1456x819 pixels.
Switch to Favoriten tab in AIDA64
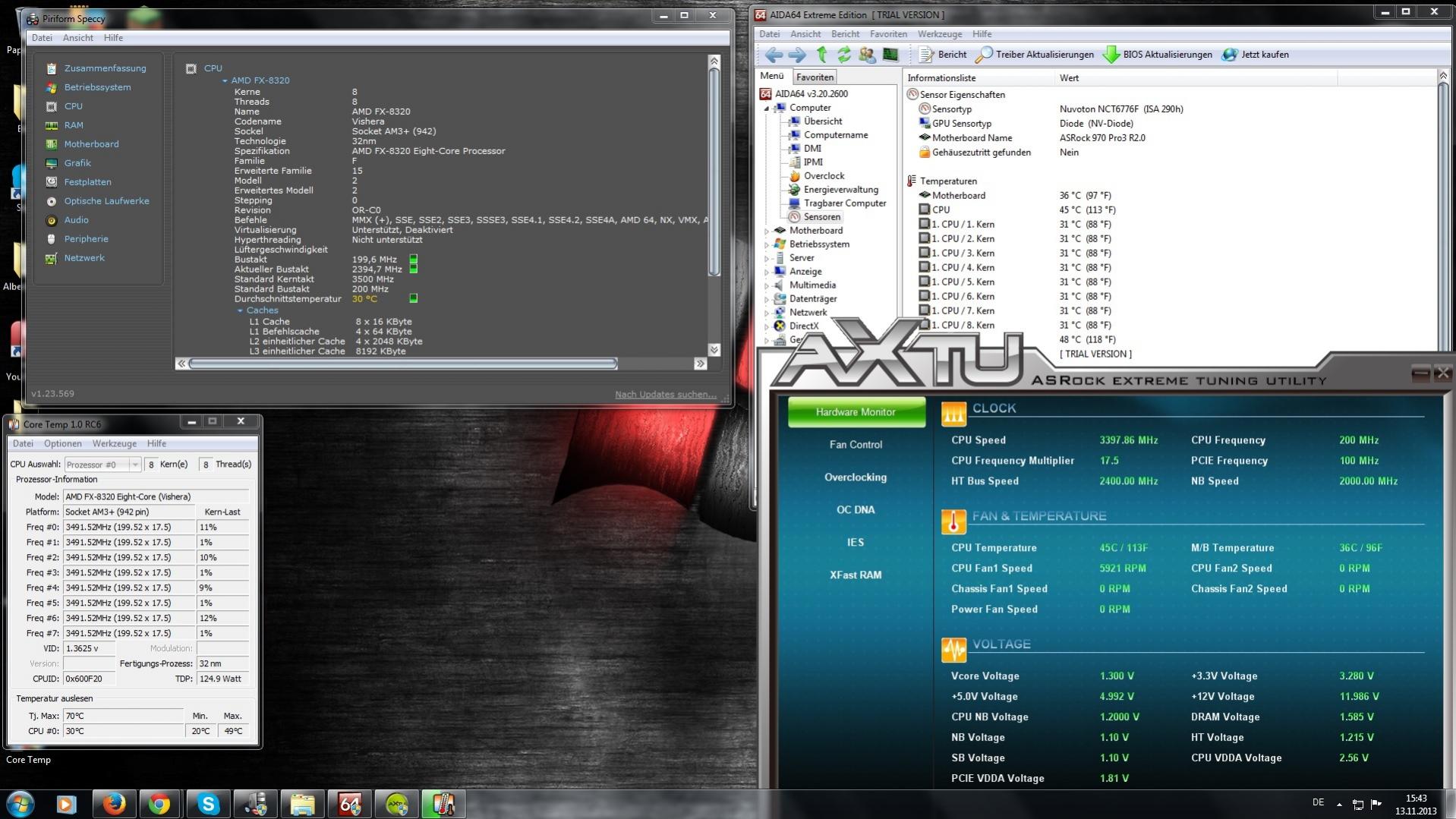pos(815,77)
